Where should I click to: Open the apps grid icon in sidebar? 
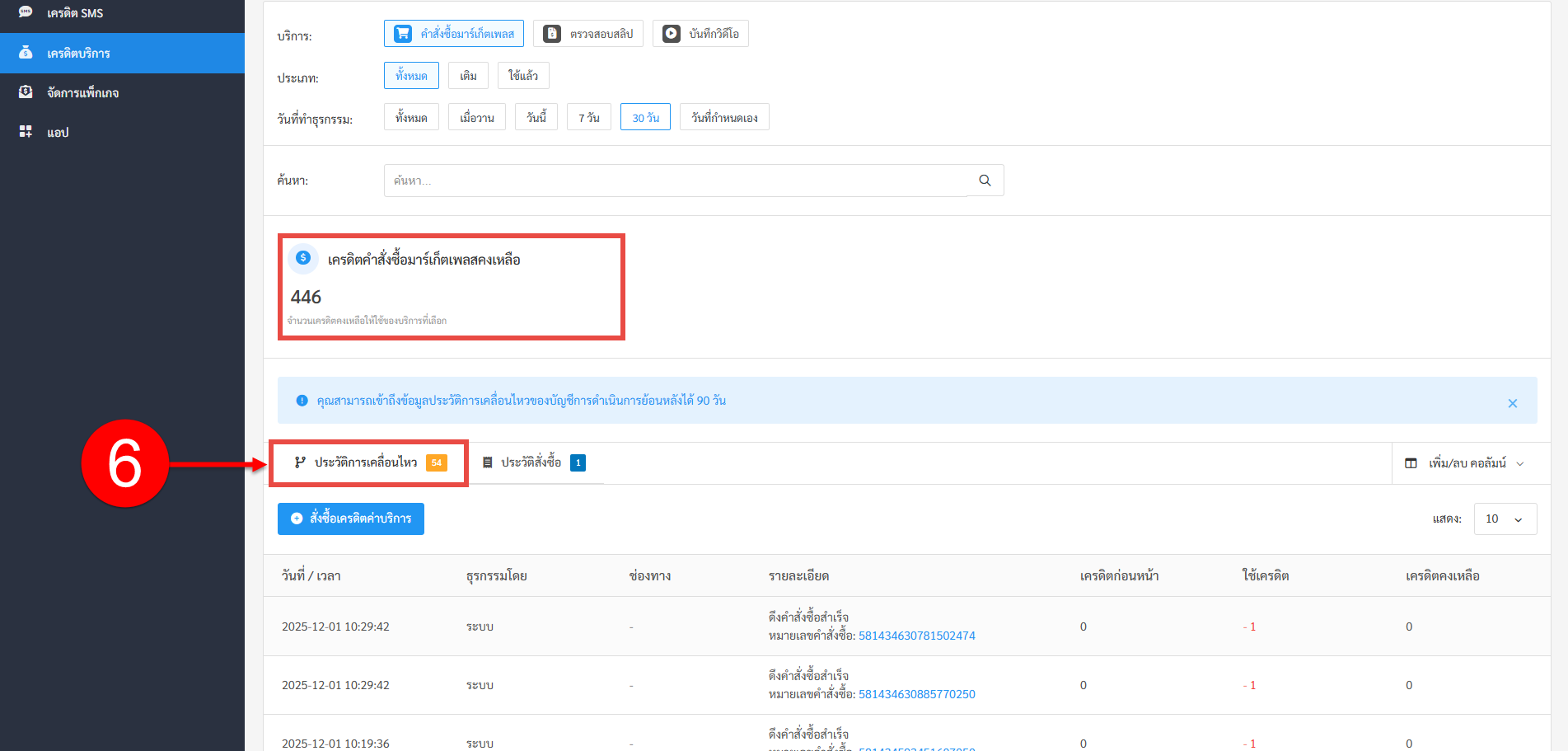[26, 132]
